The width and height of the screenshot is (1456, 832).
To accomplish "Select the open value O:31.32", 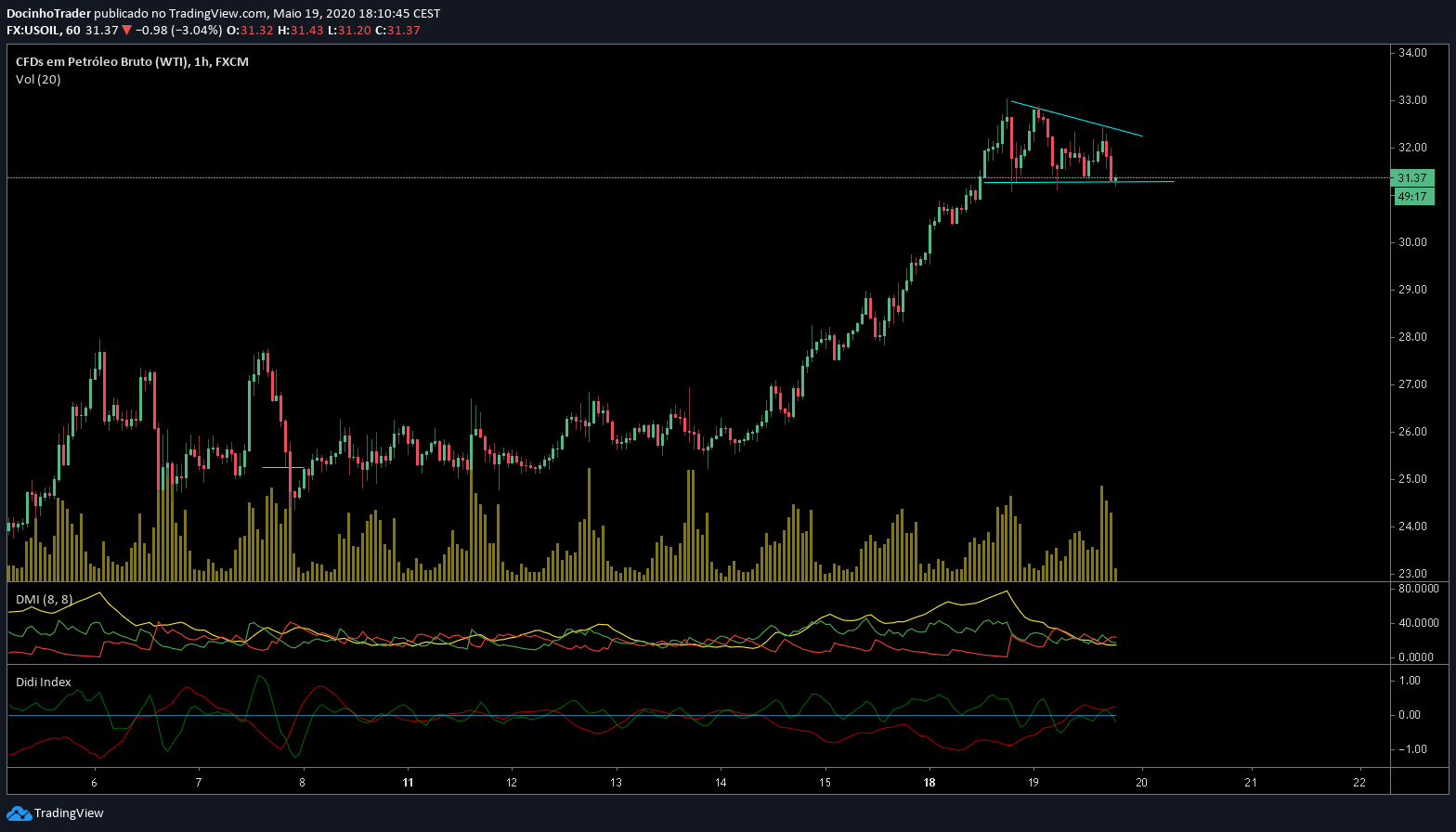I will (250, 31).
